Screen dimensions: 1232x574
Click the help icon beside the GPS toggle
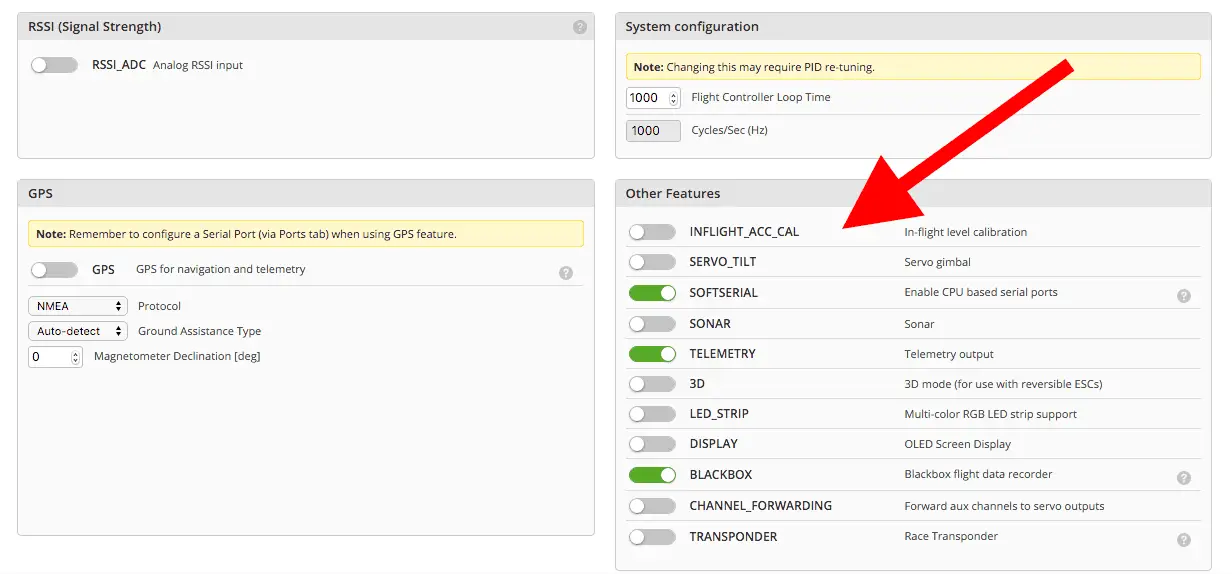(x=566, y=272)
